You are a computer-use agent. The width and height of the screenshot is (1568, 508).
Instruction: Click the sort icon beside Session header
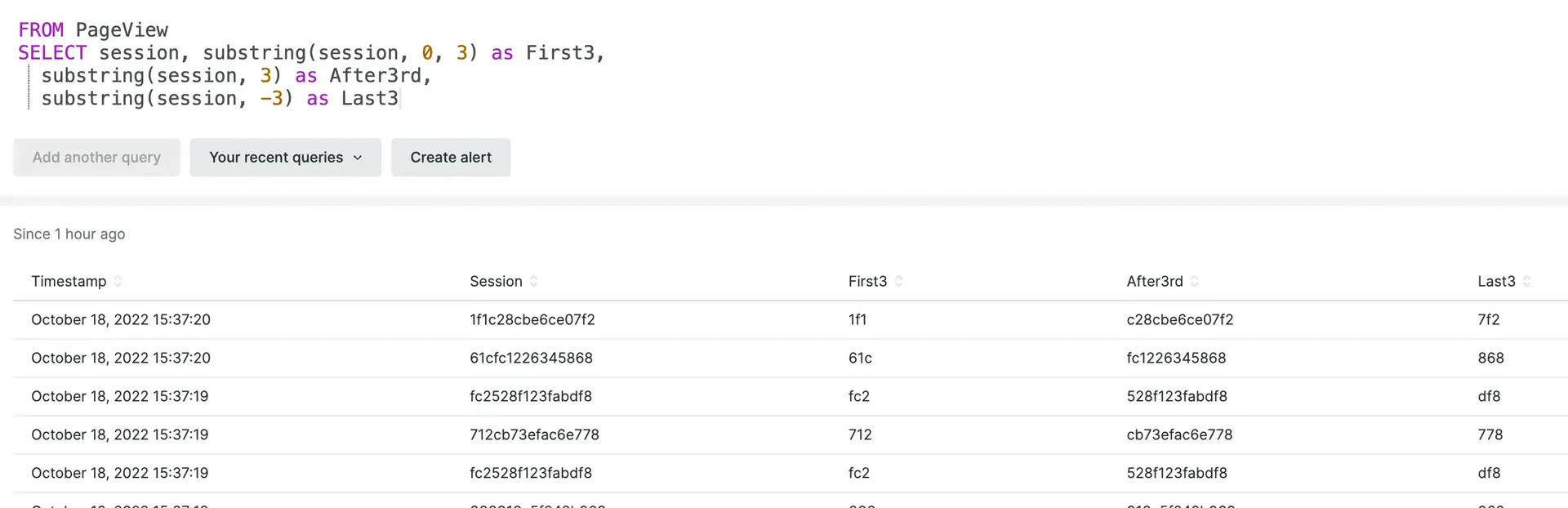coord(533,281)
